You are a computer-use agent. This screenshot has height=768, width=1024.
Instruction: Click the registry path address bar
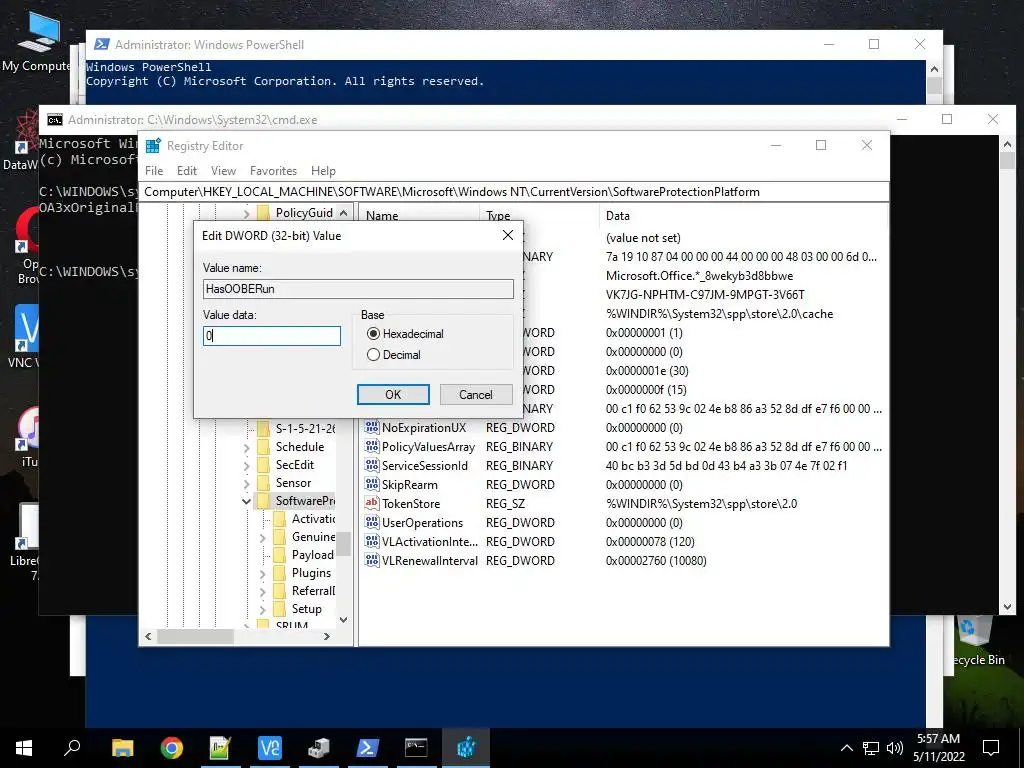[516, 192]
